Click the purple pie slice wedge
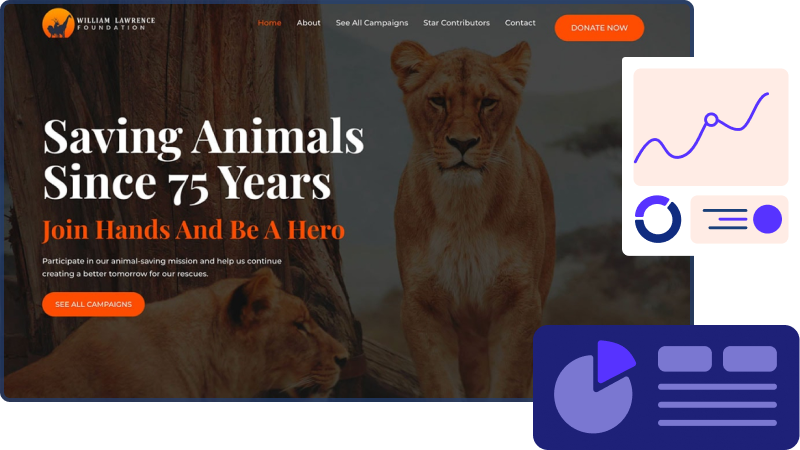The width and height of the screenshot is (800, 450). pos(615,360)
